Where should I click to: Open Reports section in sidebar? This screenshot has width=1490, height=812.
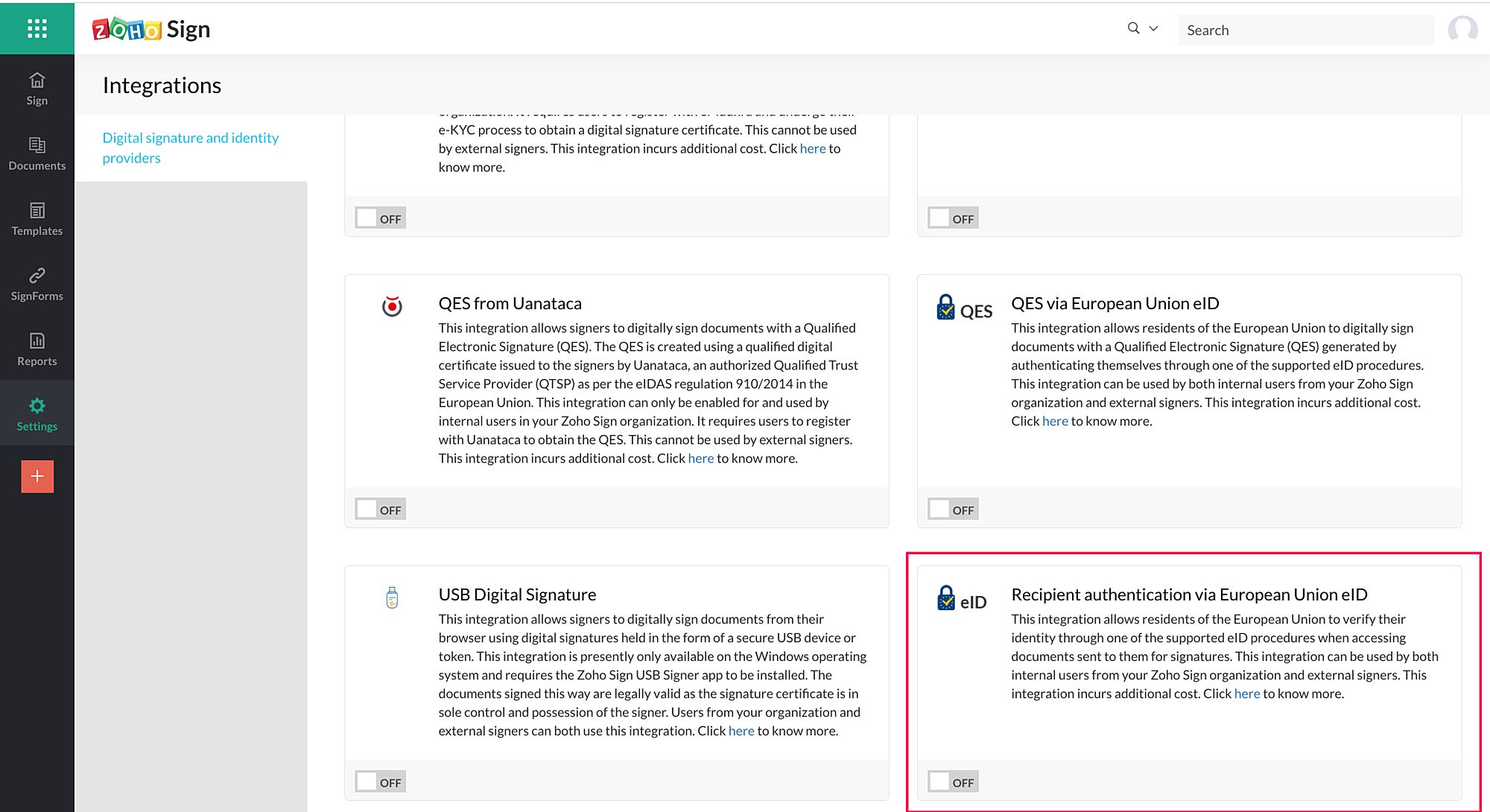pyautogui.click(x=37, y=349)
